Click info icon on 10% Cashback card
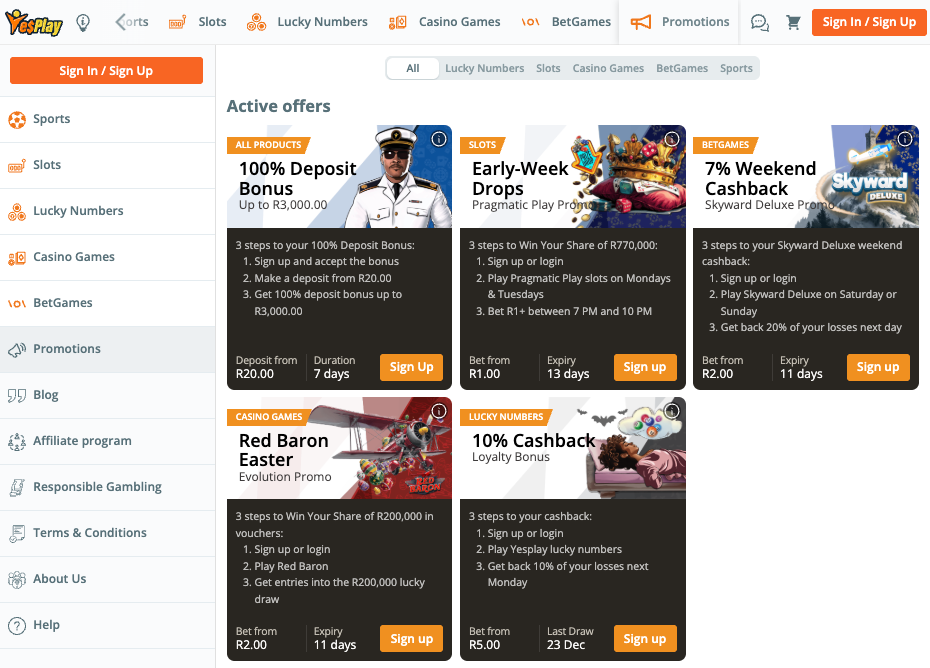 [672, 411]
